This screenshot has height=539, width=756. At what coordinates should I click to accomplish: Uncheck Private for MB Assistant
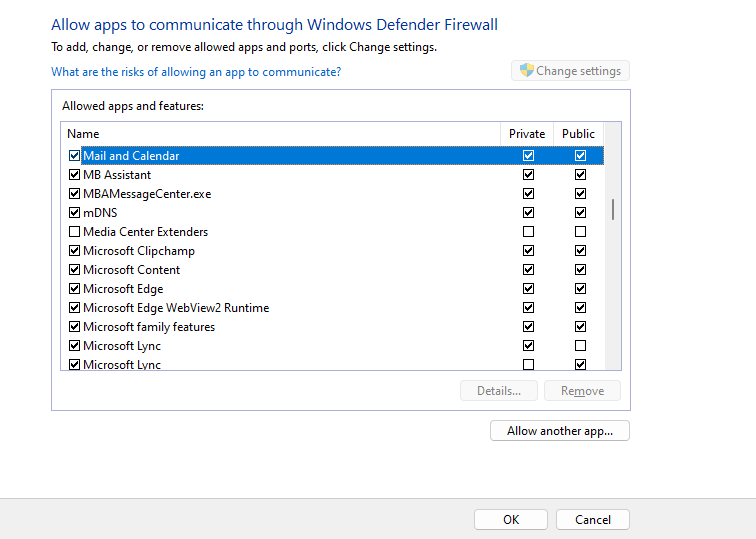(528, 175)
